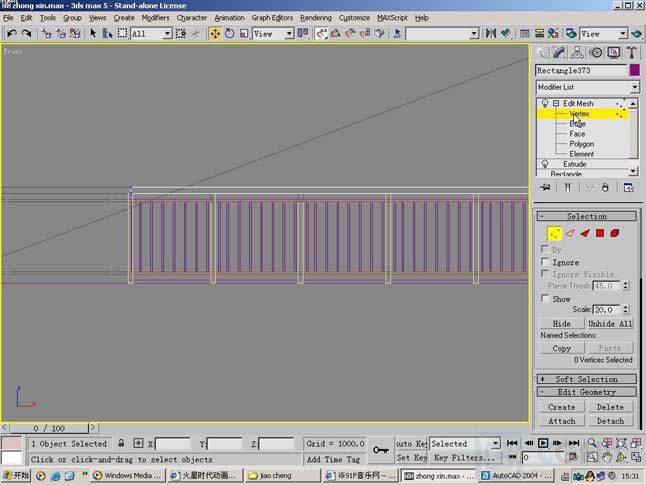The width and height of the screenshot is (646, 485).
Task: Open the Create command panel tab
Action: 541,53
